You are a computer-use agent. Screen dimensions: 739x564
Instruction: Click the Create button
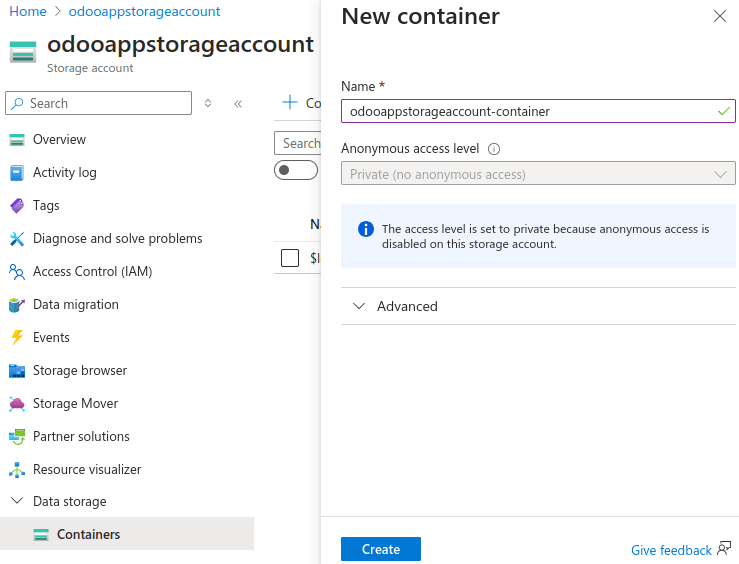pos(380,549)
